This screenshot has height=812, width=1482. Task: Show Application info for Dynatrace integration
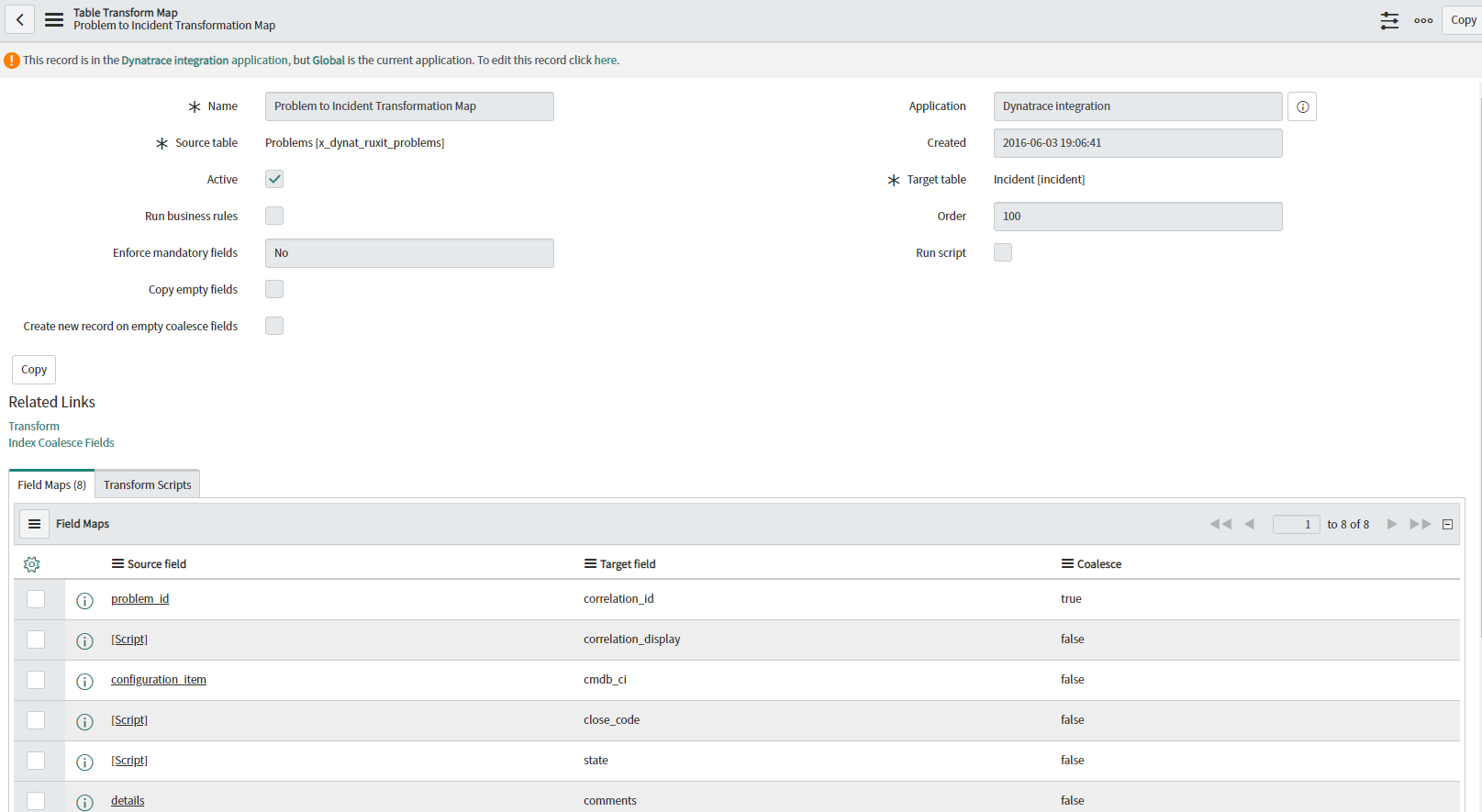pyautogui.click(x=1302, y=106)
